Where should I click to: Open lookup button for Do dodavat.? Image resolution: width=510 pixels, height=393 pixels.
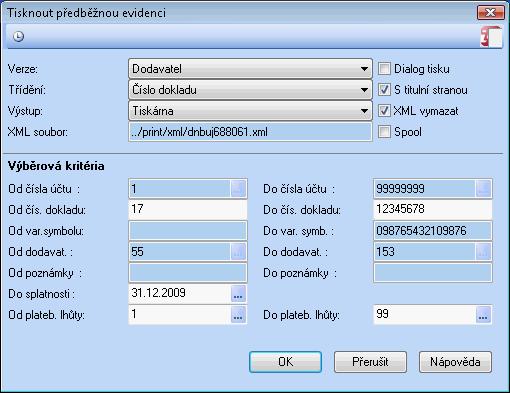(483, 252)
